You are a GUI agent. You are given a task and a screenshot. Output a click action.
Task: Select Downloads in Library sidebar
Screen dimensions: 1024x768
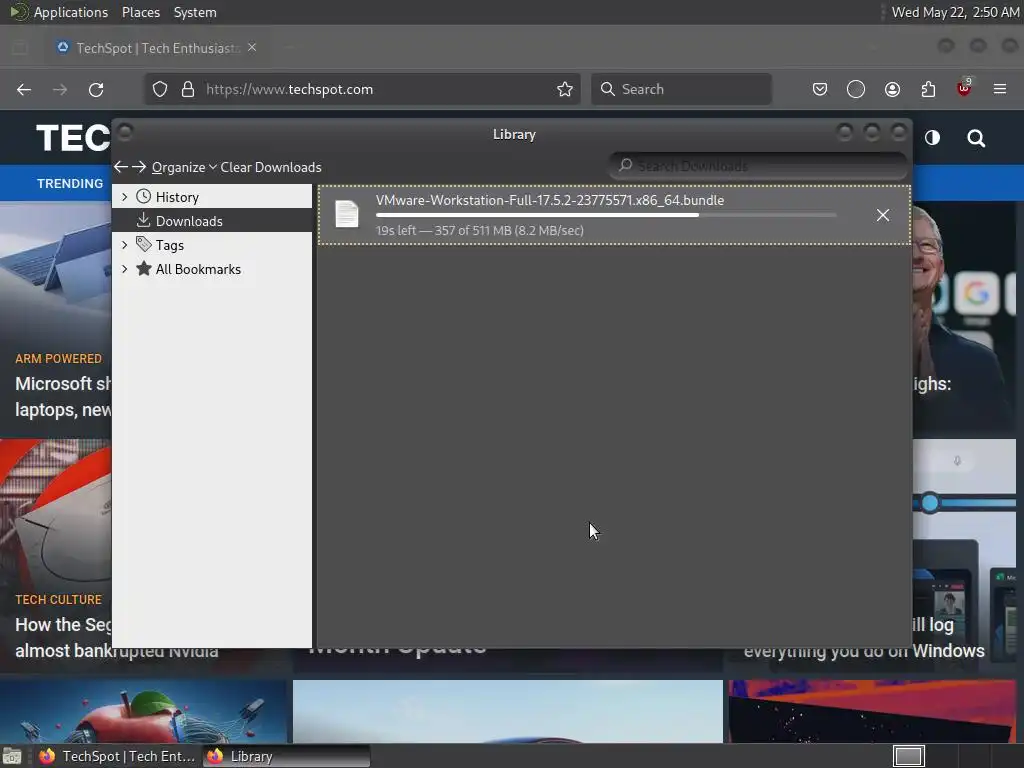tap(212, 221)
